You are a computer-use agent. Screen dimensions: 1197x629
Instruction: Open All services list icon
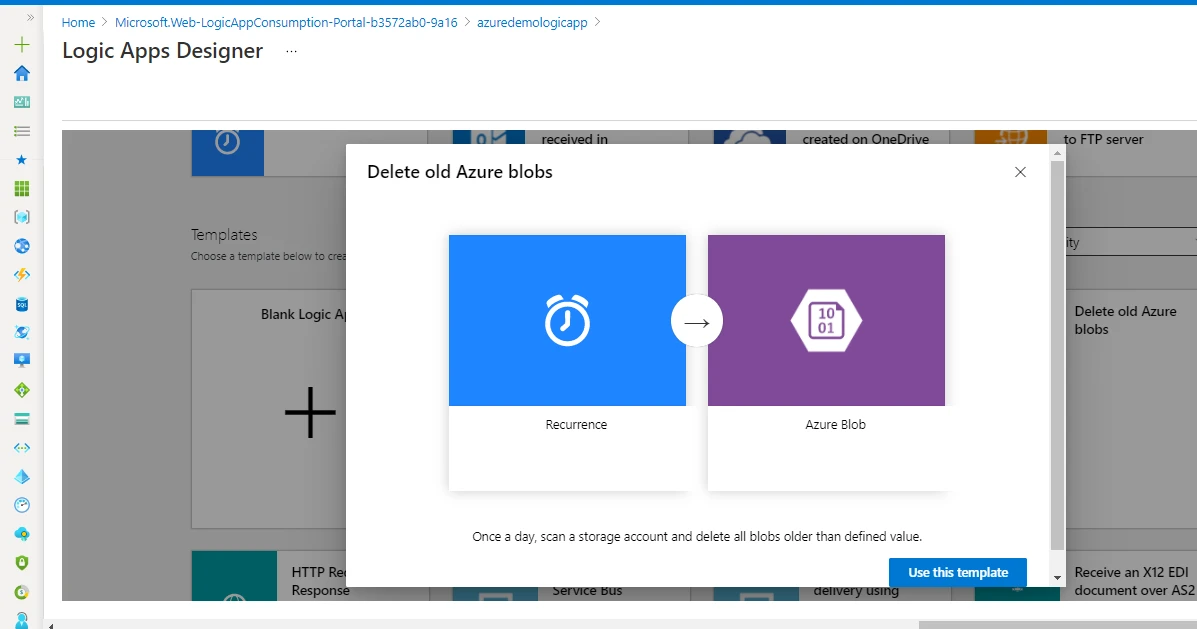(21, 129)
